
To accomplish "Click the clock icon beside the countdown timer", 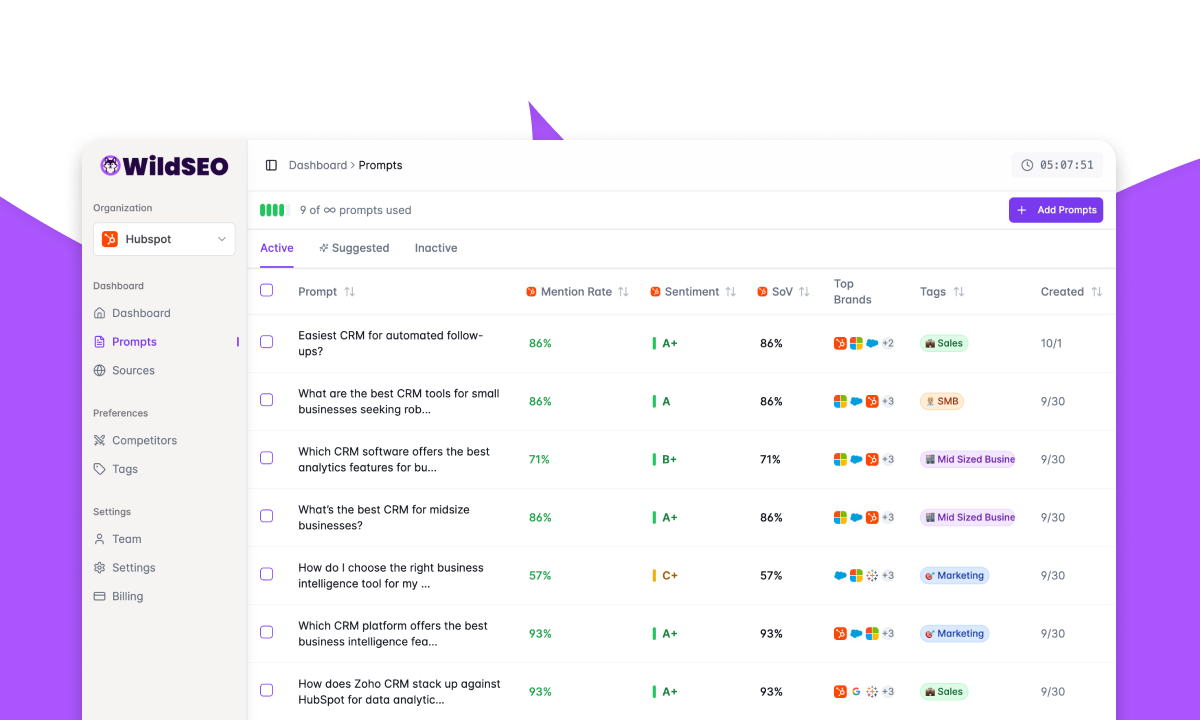I will 1026,164.
